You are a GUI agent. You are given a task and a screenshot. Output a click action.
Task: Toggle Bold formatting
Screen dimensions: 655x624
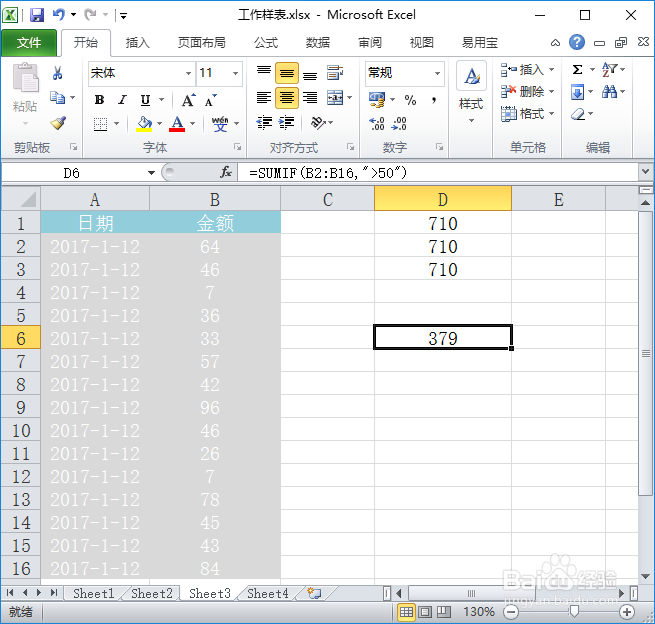(x=99, y=100)
